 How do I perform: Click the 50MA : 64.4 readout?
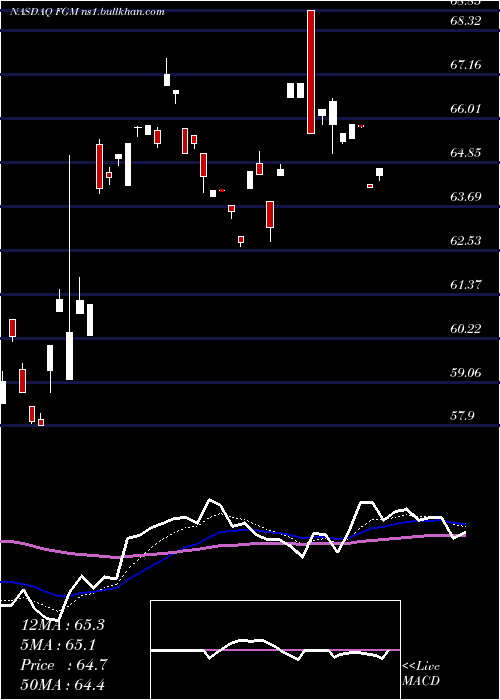coord(62,685)
